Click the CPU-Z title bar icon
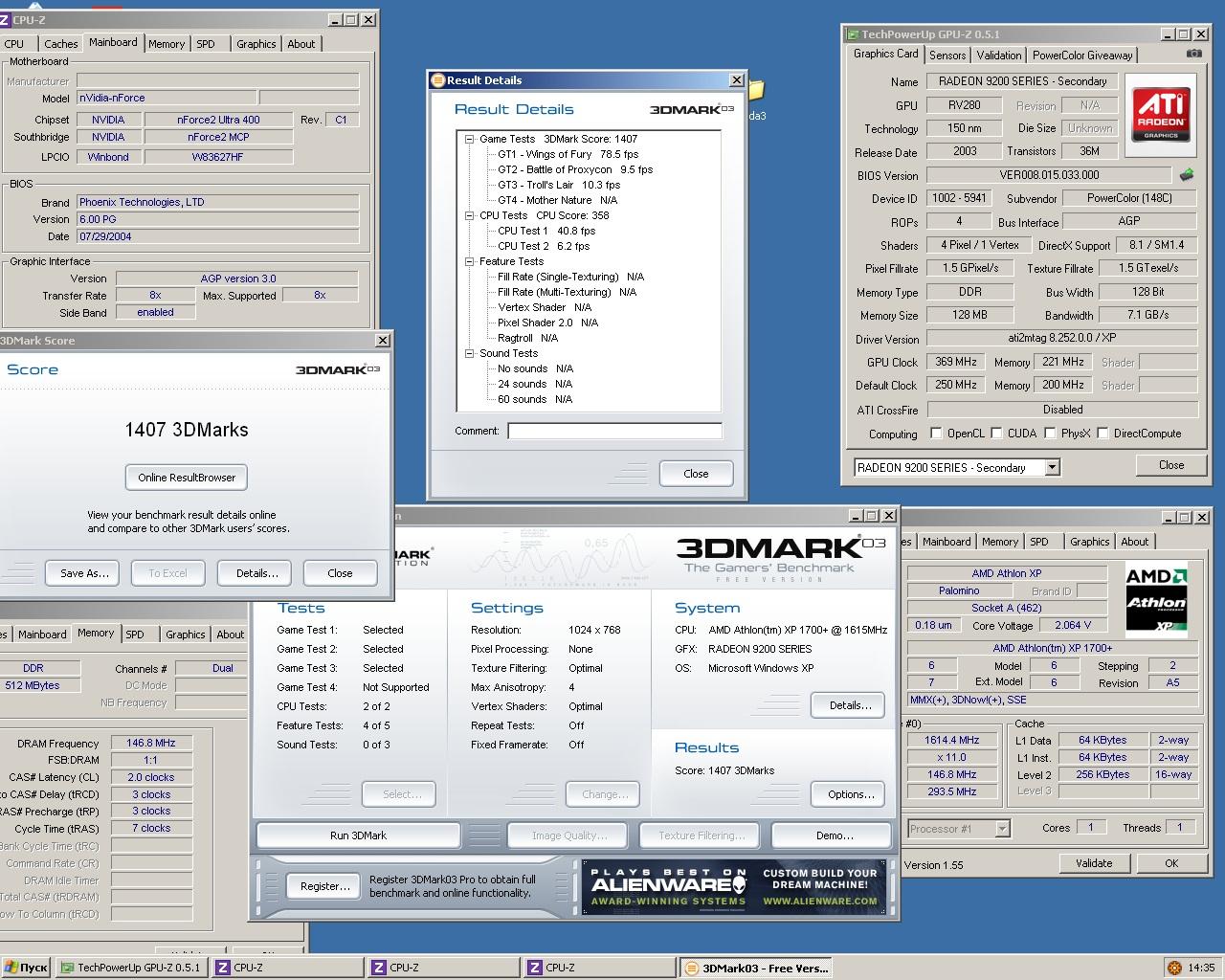Image resolution: width=1225 pixels, height=980 pixels. click(6, 19)
